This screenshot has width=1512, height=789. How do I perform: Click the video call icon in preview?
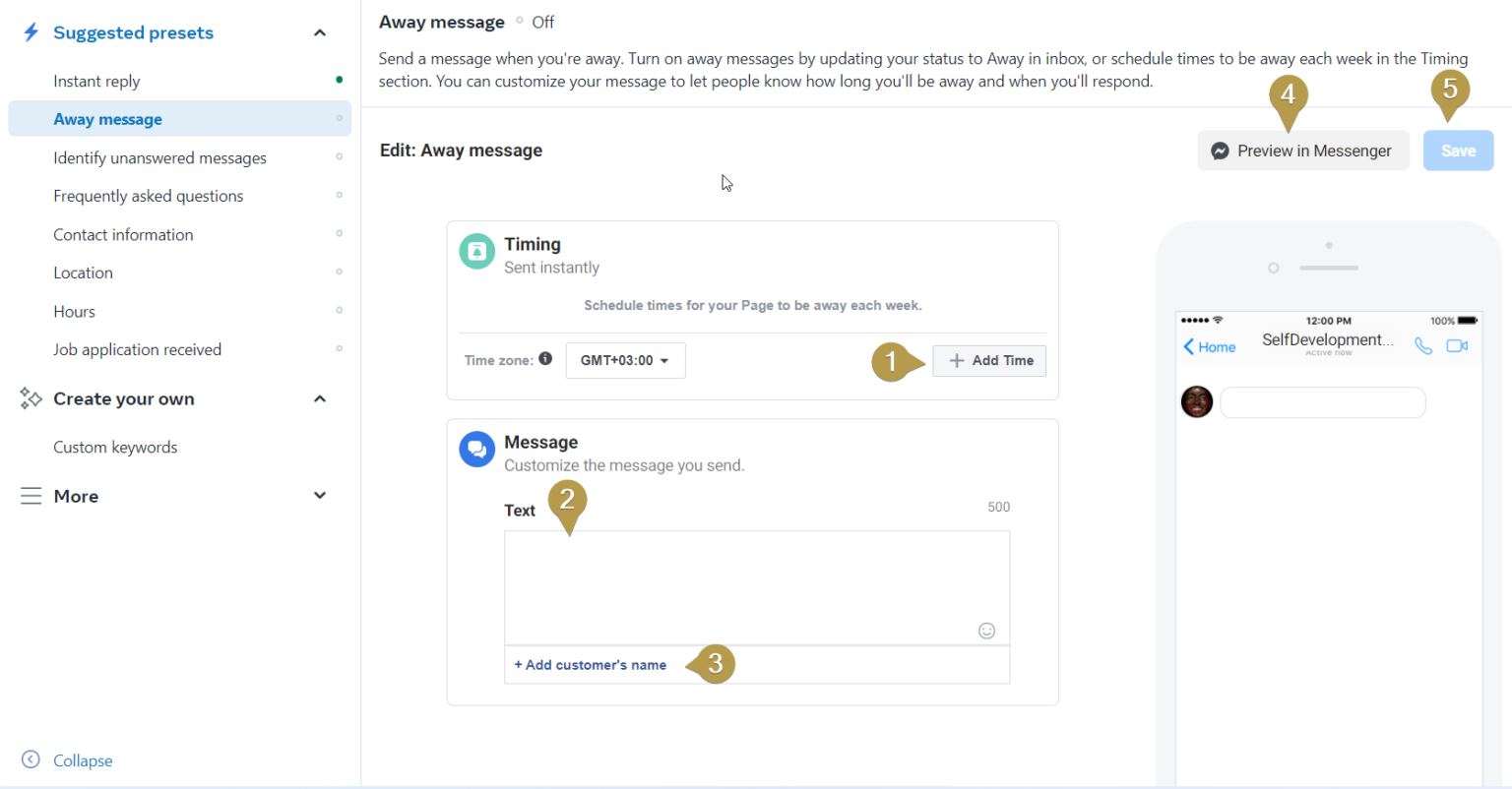(1457, 345)
